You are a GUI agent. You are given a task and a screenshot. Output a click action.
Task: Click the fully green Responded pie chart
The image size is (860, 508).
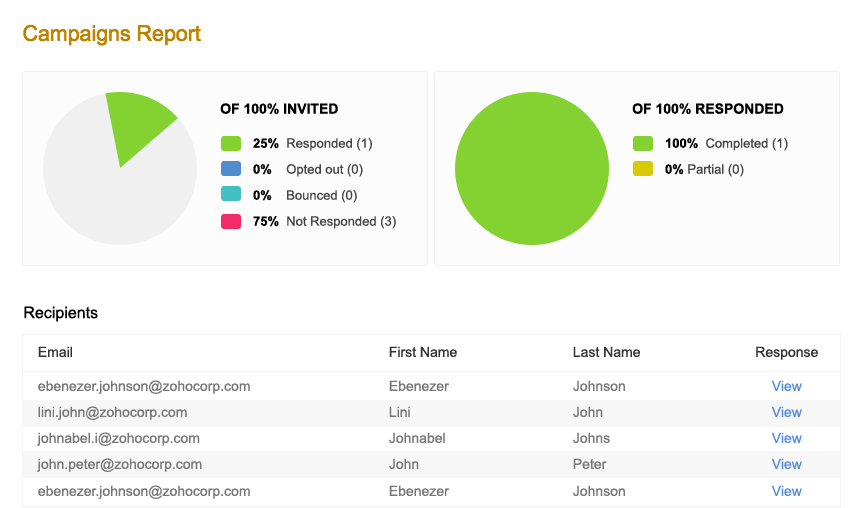531,168
